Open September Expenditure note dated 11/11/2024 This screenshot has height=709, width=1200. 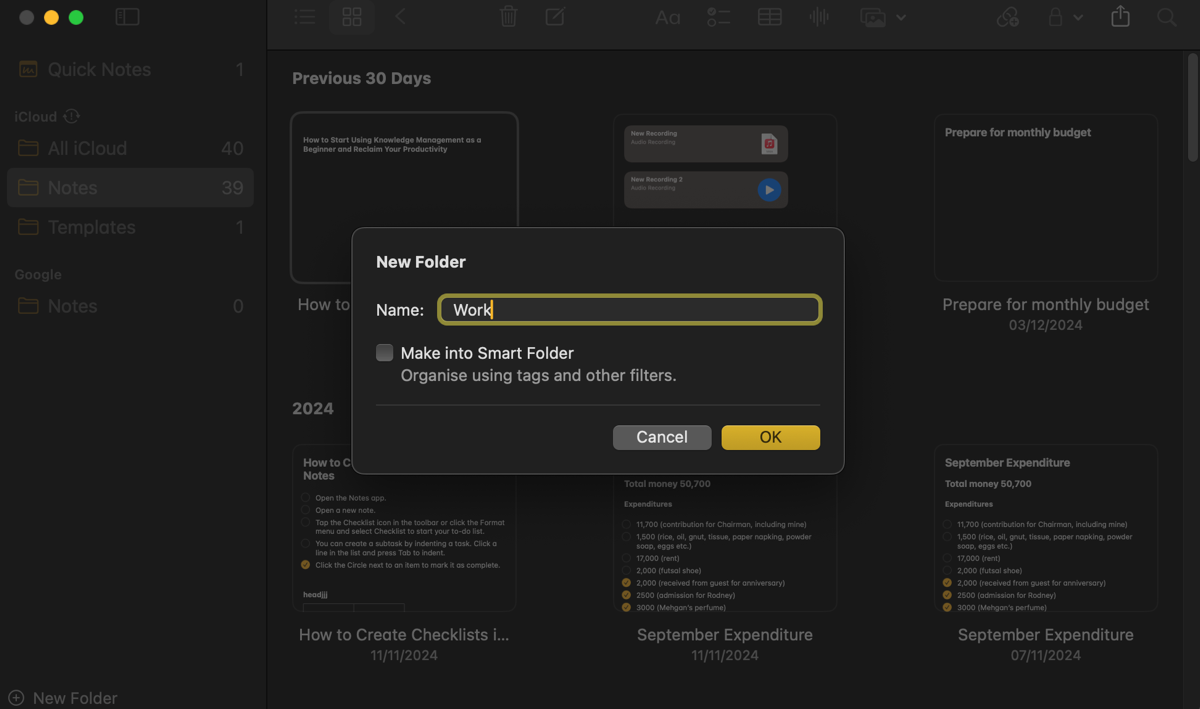click(725, 634)
